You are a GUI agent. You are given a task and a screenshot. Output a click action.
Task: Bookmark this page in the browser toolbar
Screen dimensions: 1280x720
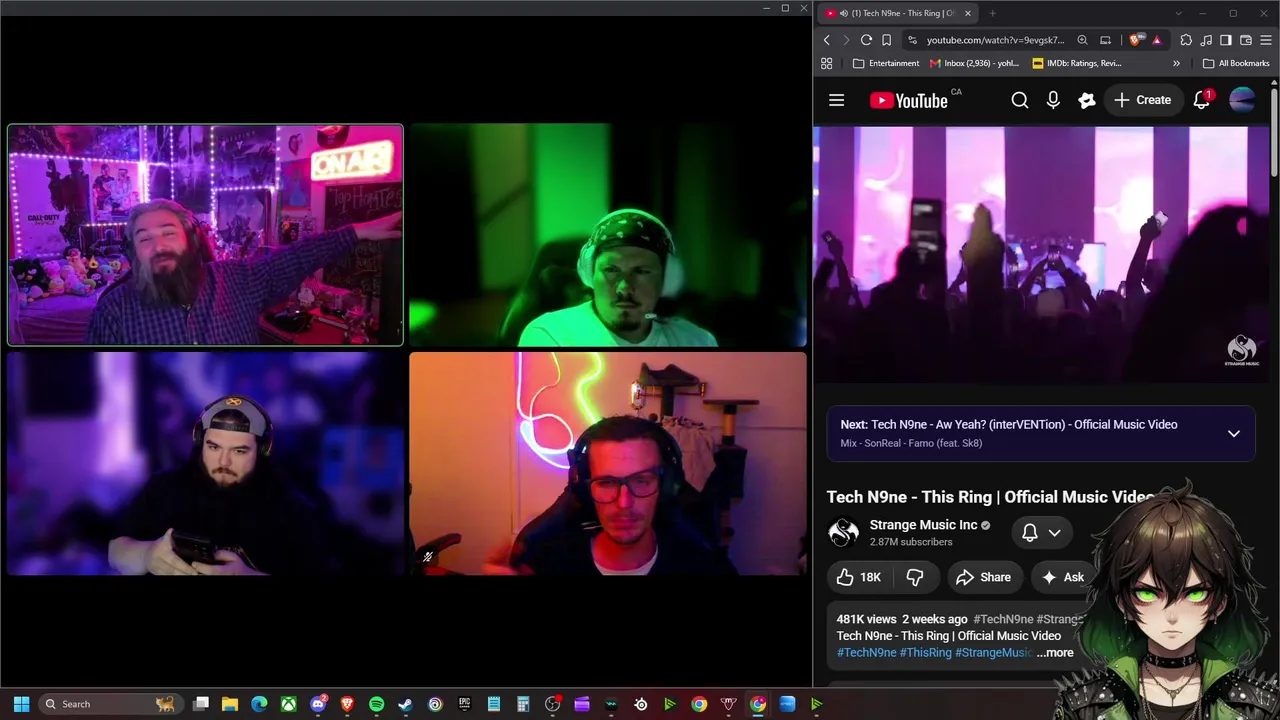click(886, 40)
